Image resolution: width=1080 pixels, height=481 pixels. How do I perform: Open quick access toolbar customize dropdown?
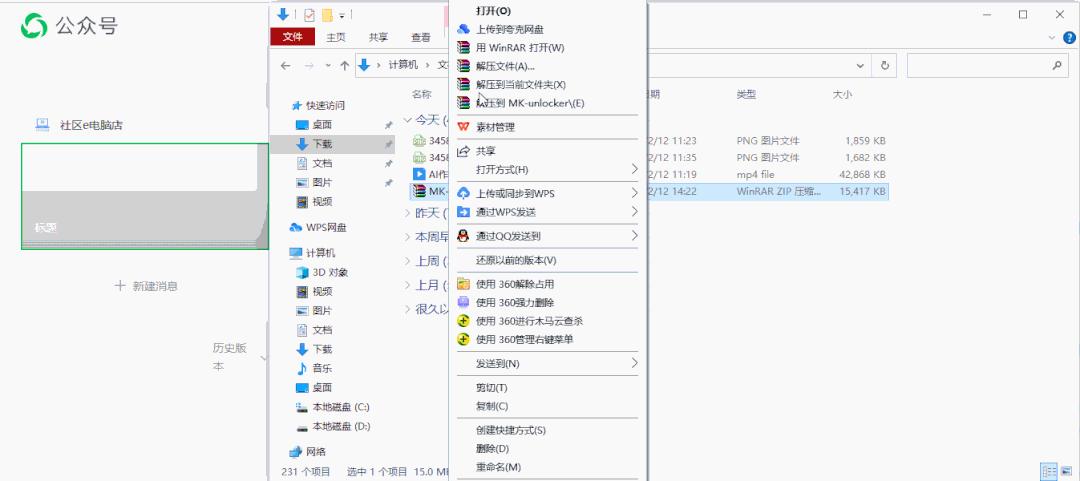point(342,14)
